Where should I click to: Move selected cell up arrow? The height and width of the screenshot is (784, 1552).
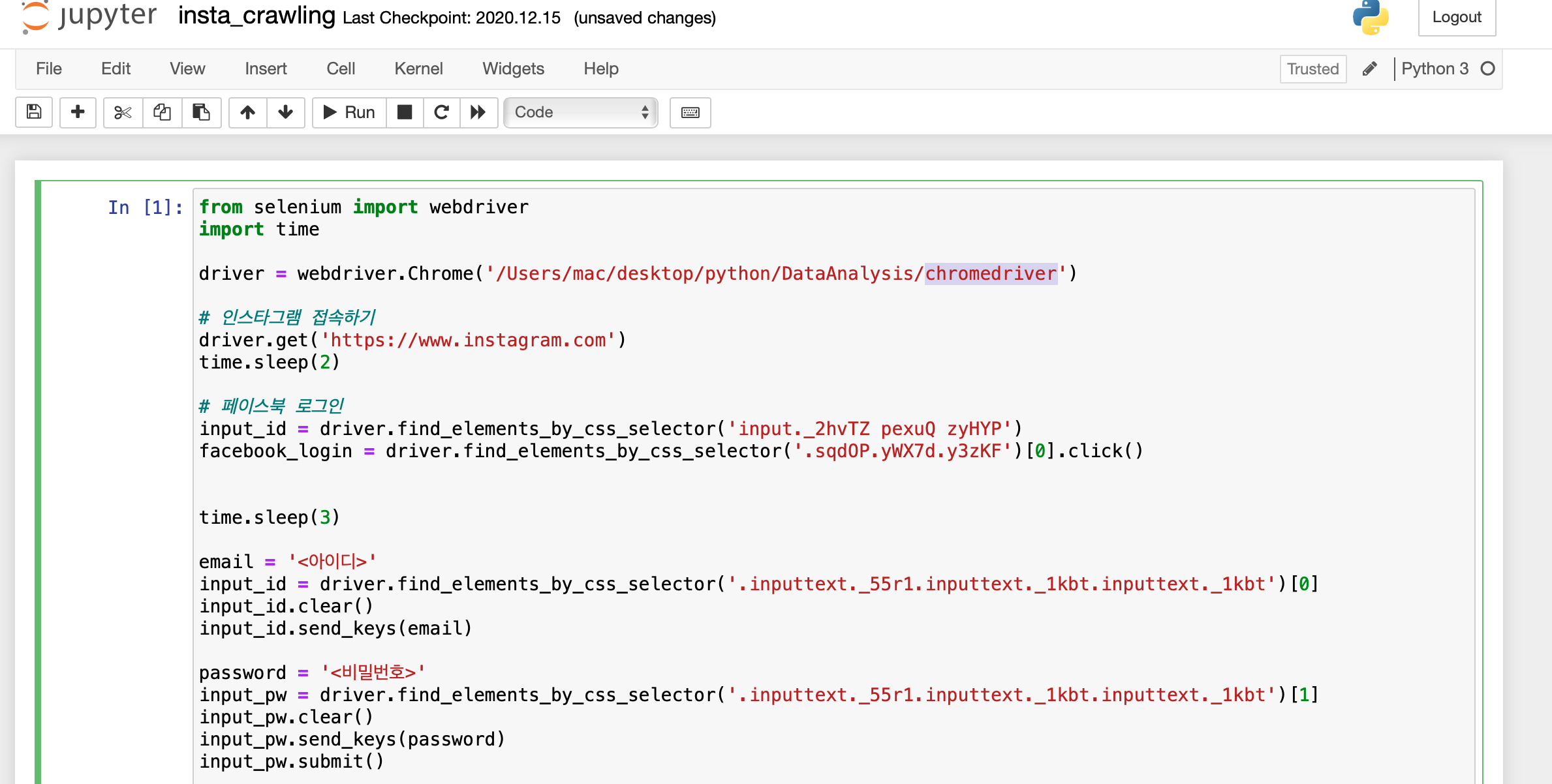coord(247,112)
